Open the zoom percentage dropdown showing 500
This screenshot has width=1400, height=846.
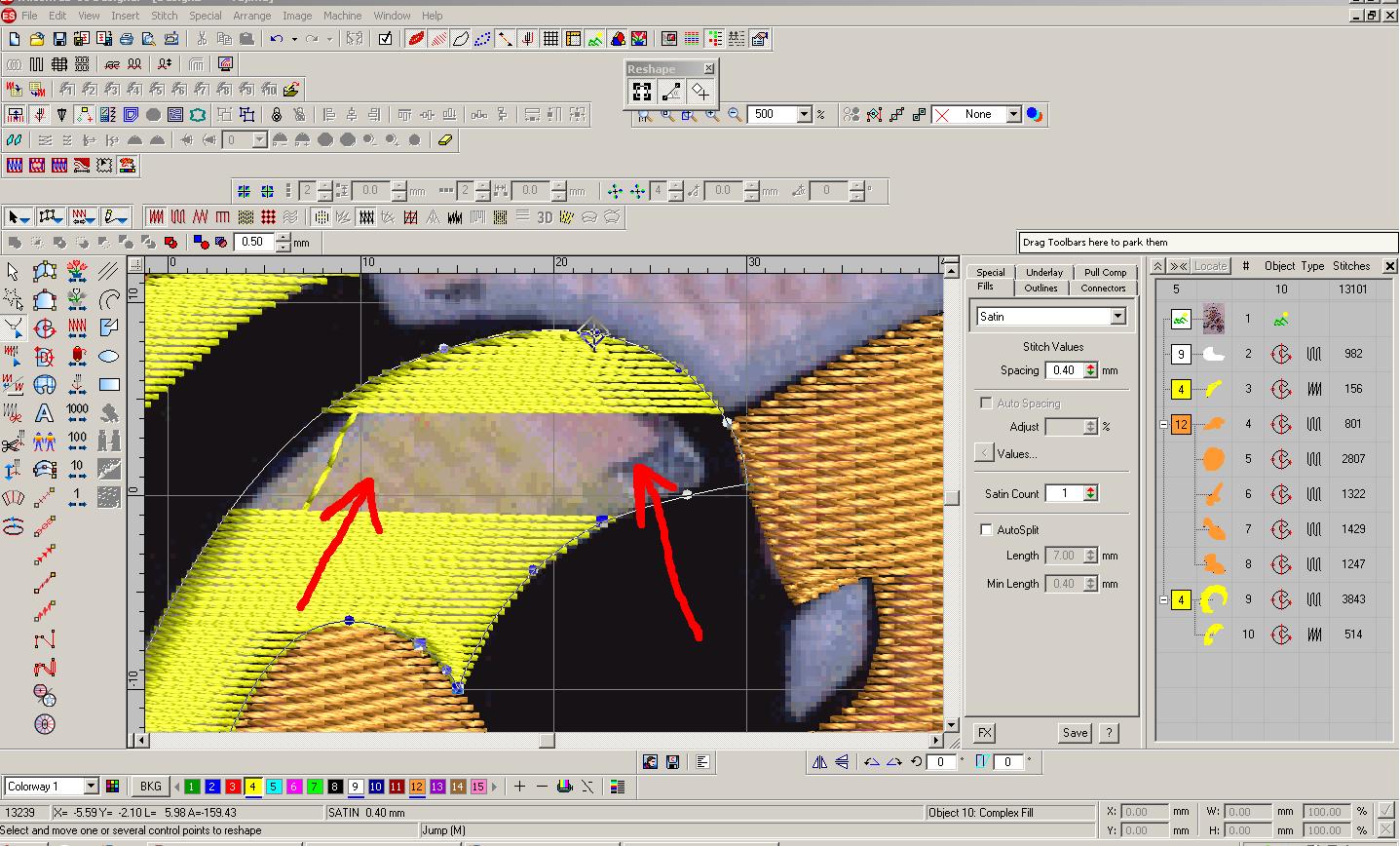click(x=804, y=115)
